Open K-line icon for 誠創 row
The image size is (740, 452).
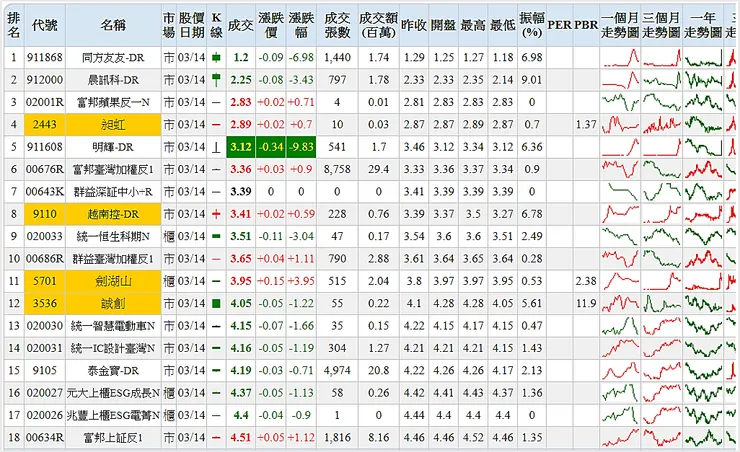216,303
